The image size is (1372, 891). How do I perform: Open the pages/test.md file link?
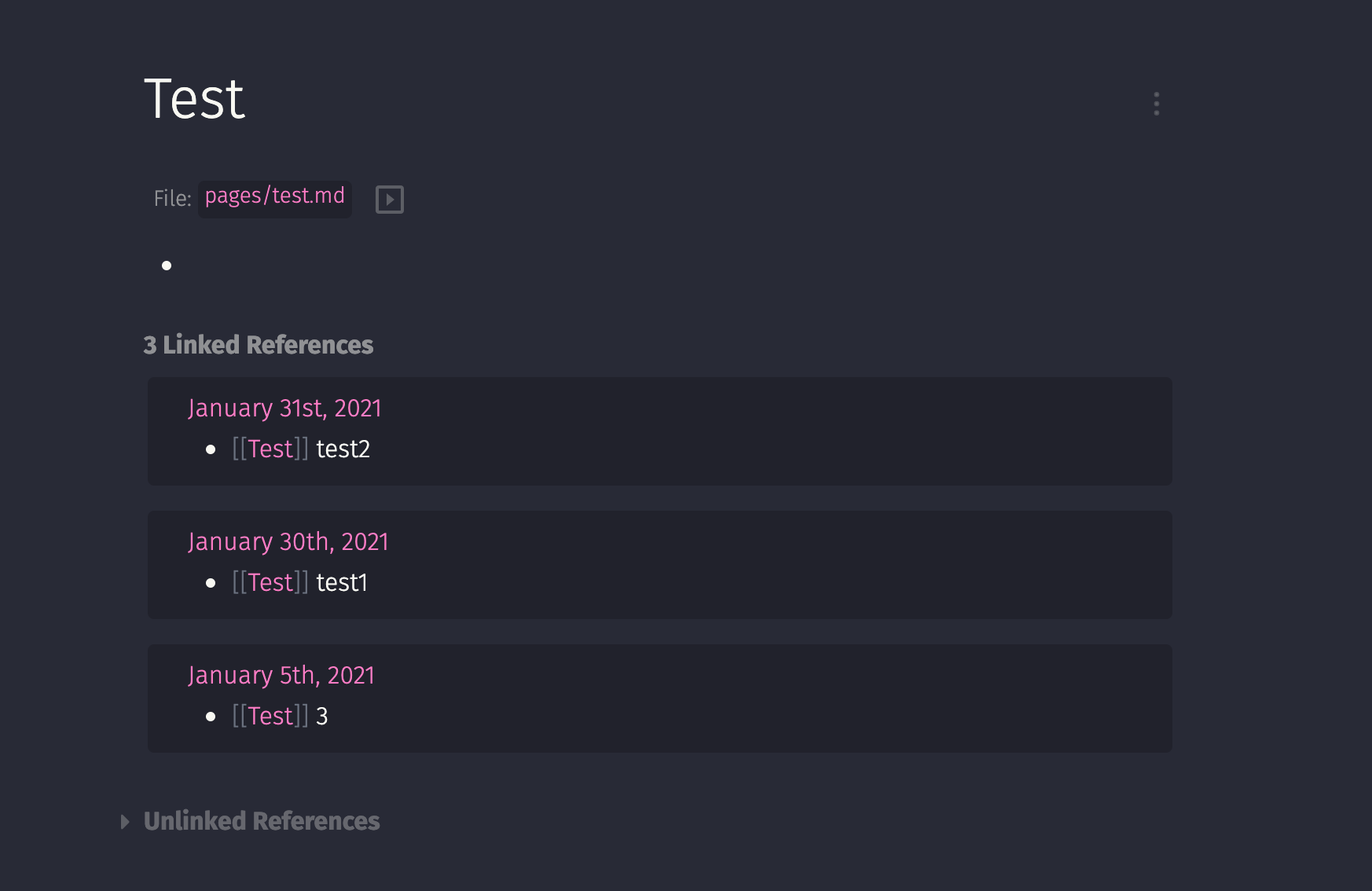click(x=274, y=196)
